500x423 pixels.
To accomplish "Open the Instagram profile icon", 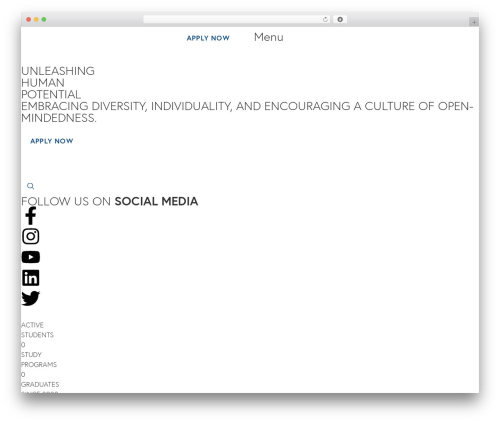I will click(31, 236).
